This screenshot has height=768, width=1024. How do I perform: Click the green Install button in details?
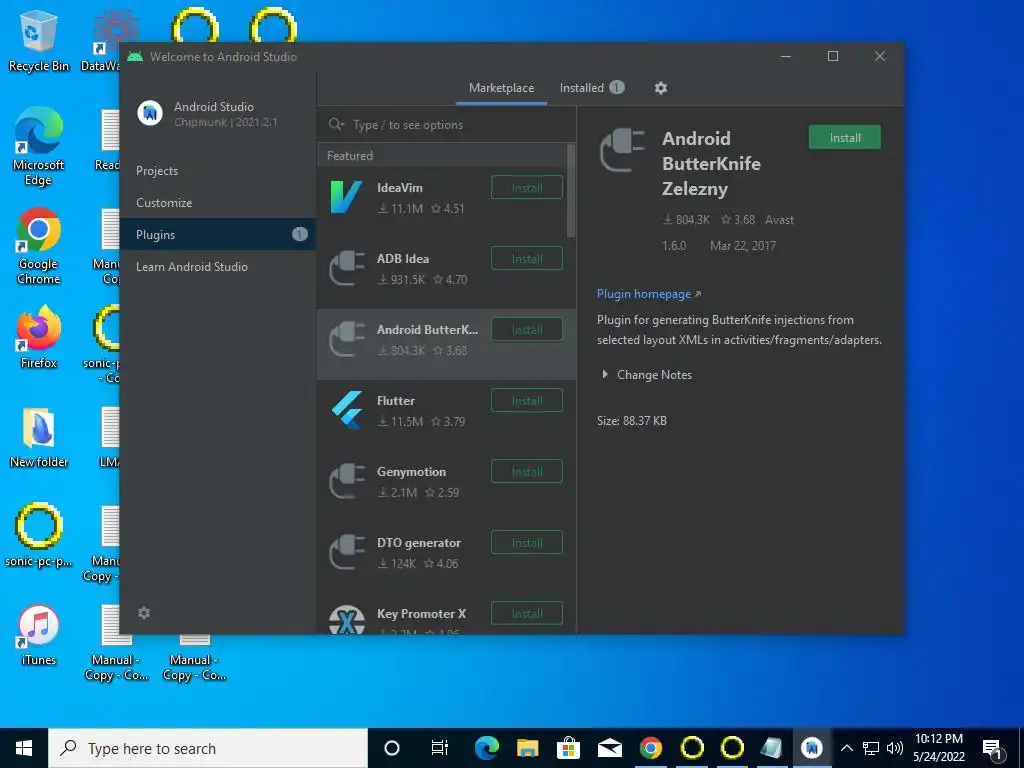[x=845, y=137]
